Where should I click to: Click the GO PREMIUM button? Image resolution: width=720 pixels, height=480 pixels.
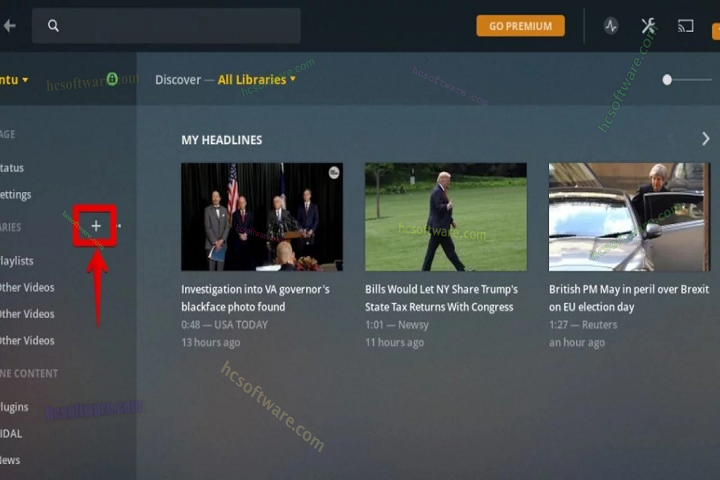tap(520, 26)
